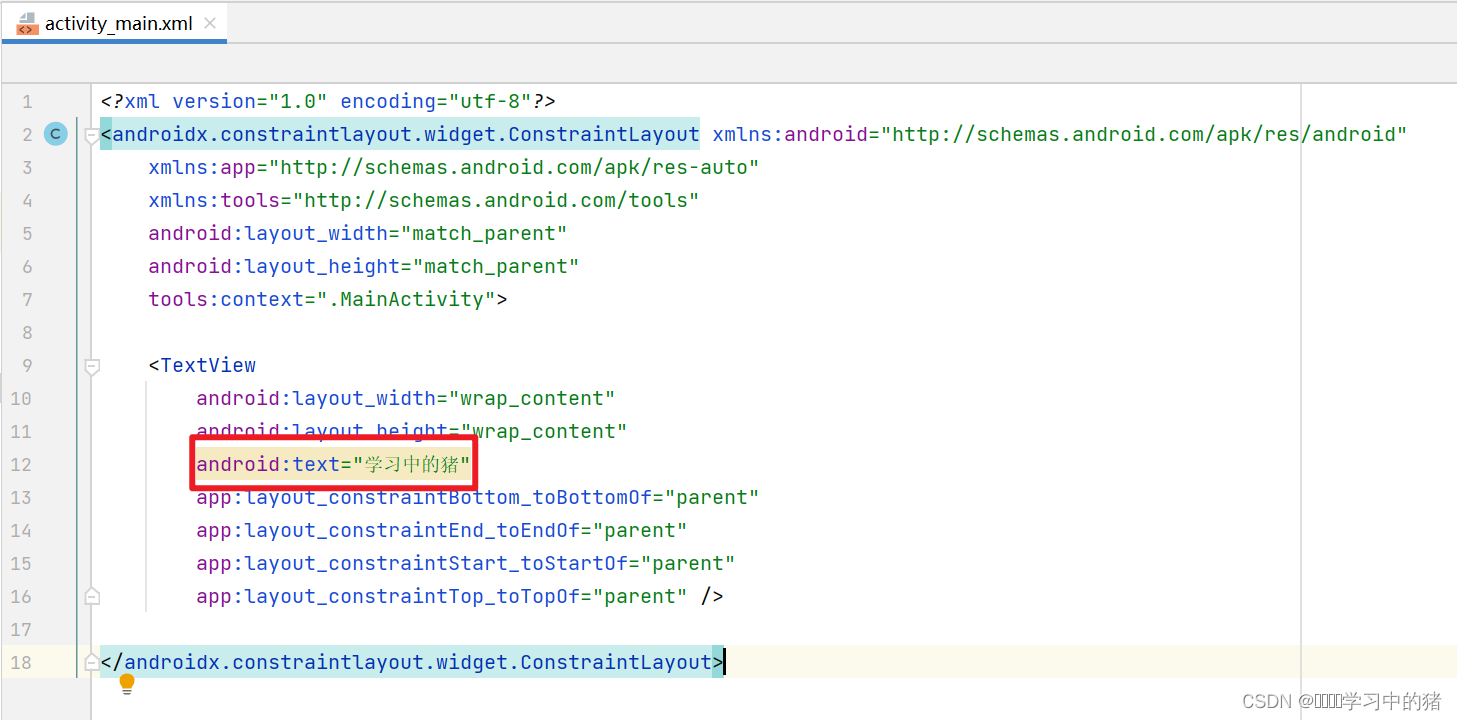Click android:layout_width="wrap_content"
Image resolution: width=1457 pixels, height=720 pixels.
pos(406,398)
